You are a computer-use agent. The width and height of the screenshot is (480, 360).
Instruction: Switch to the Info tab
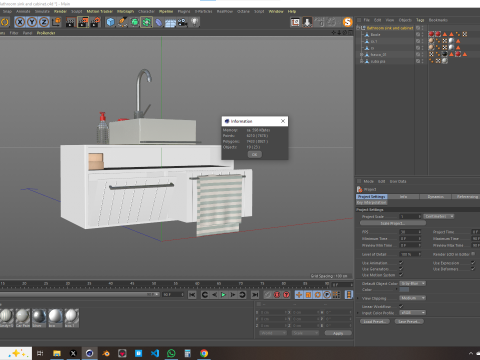(x=403, y=197)
